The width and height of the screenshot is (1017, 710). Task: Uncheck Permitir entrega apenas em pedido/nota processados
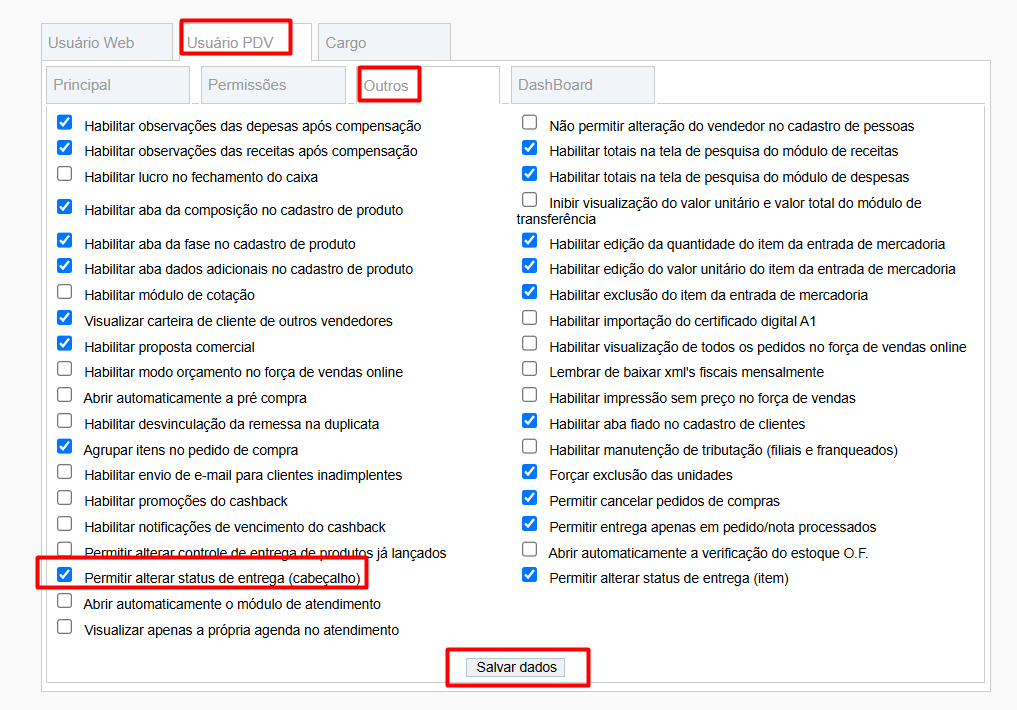pyautogui.click(x=529, y=523)
